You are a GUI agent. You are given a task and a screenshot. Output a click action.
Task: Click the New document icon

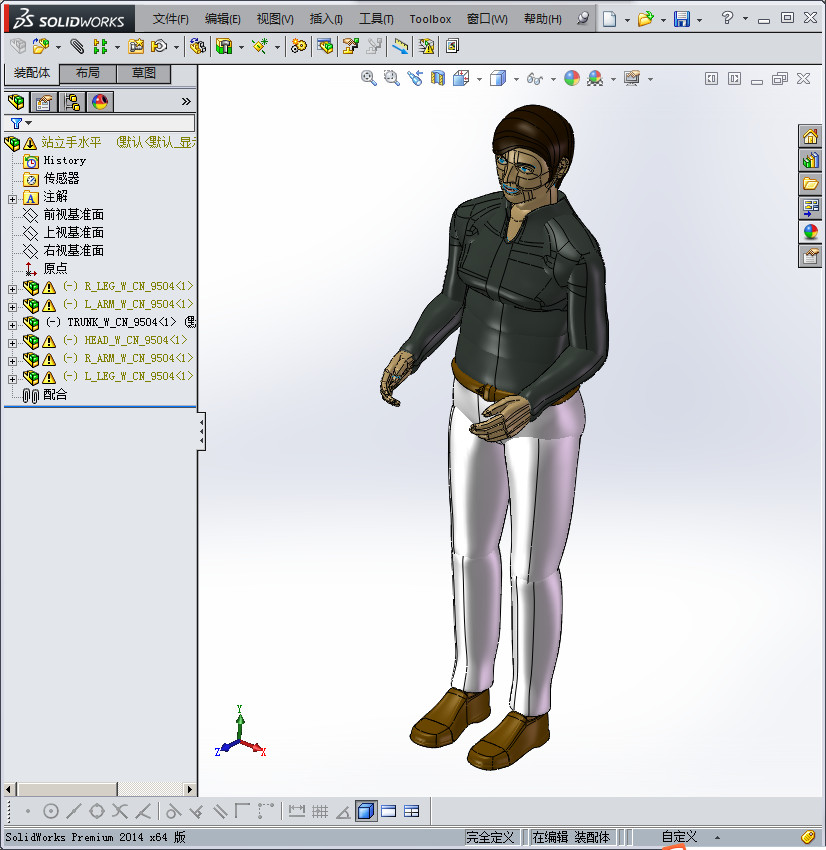pos(610,19)
